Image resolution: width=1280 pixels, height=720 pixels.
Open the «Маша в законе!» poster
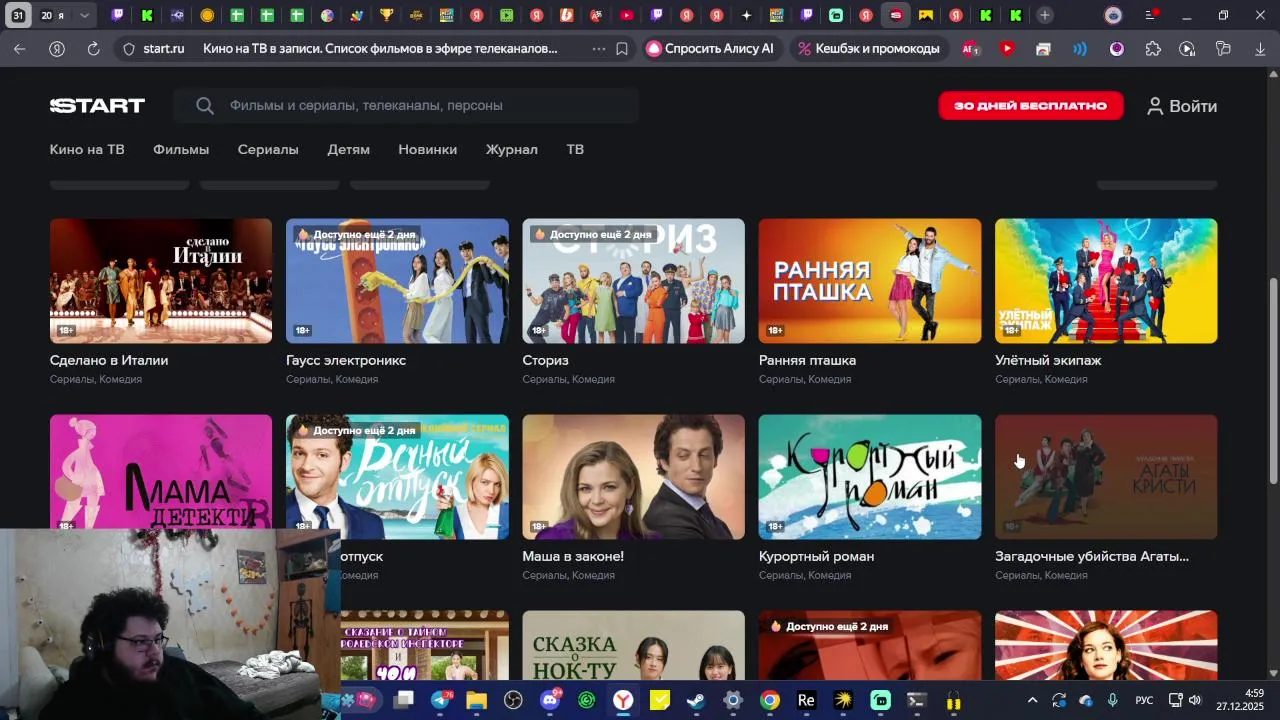click(x=634, y=477)
